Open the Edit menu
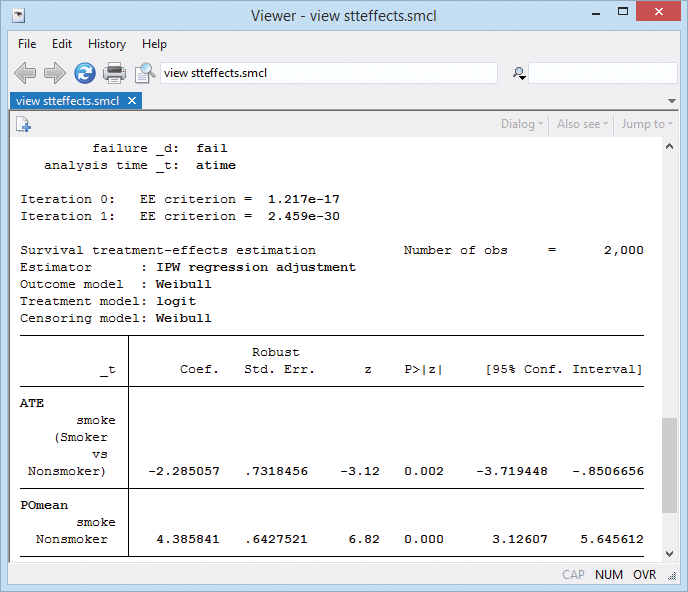The width and height of the screenshot is (688, 592). coord(62,44)
